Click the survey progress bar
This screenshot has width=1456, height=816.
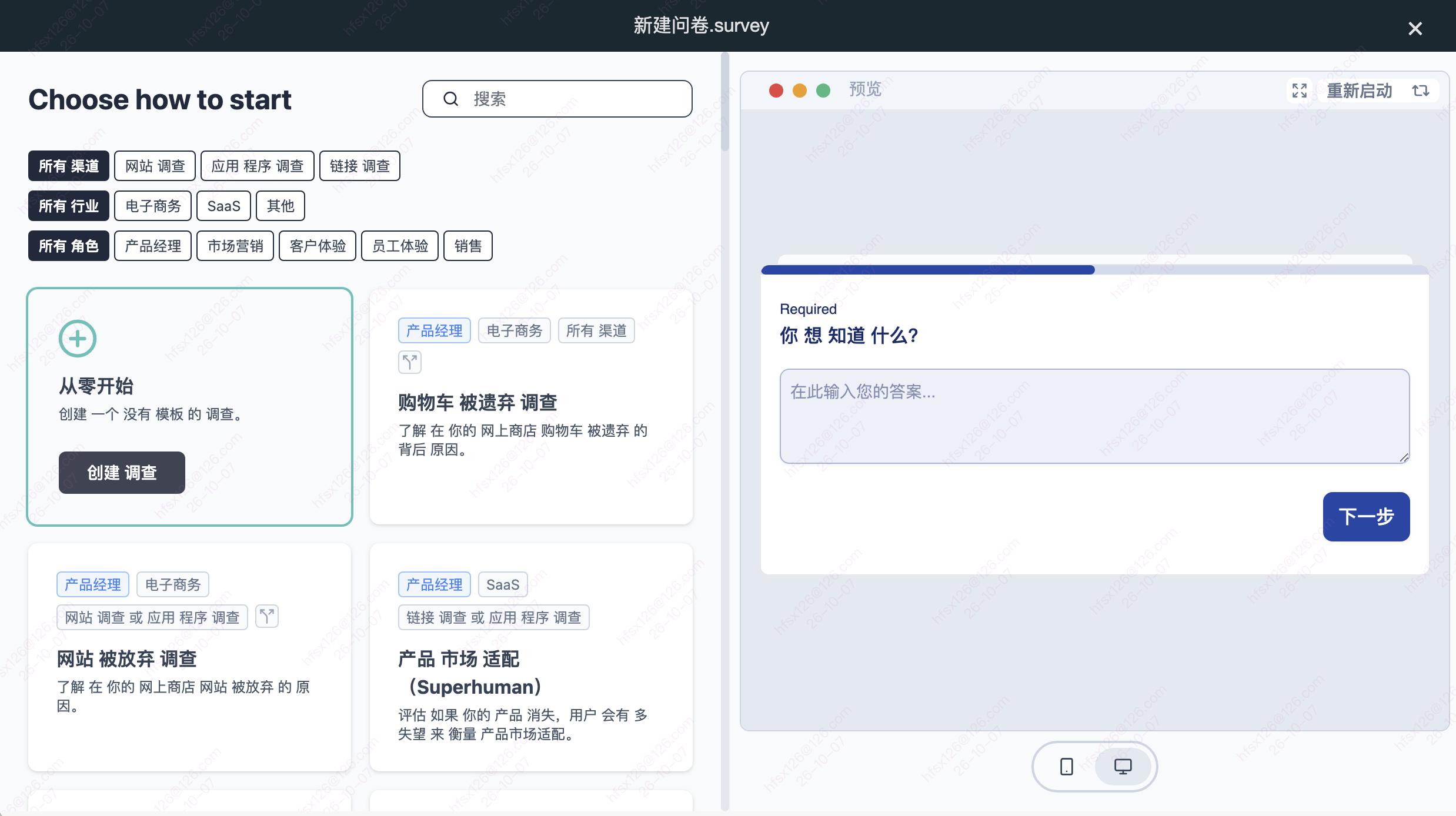click(1095, 270)
